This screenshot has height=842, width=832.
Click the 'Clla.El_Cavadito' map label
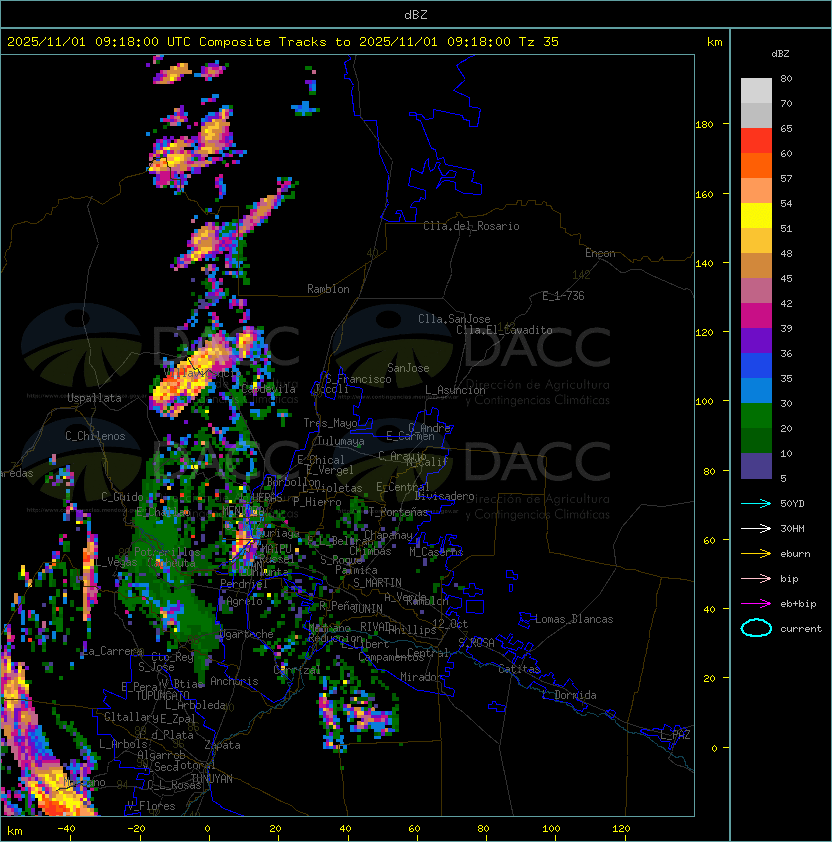tap(504, 330)
